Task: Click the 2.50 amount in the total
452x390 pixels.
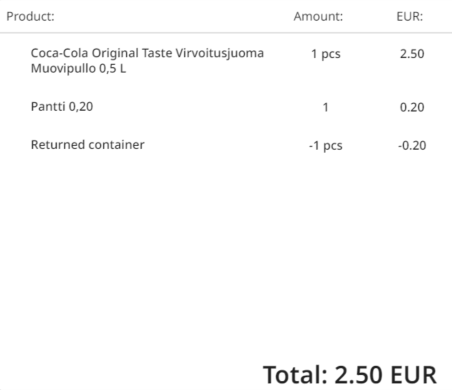Action: tap(358, 375)
